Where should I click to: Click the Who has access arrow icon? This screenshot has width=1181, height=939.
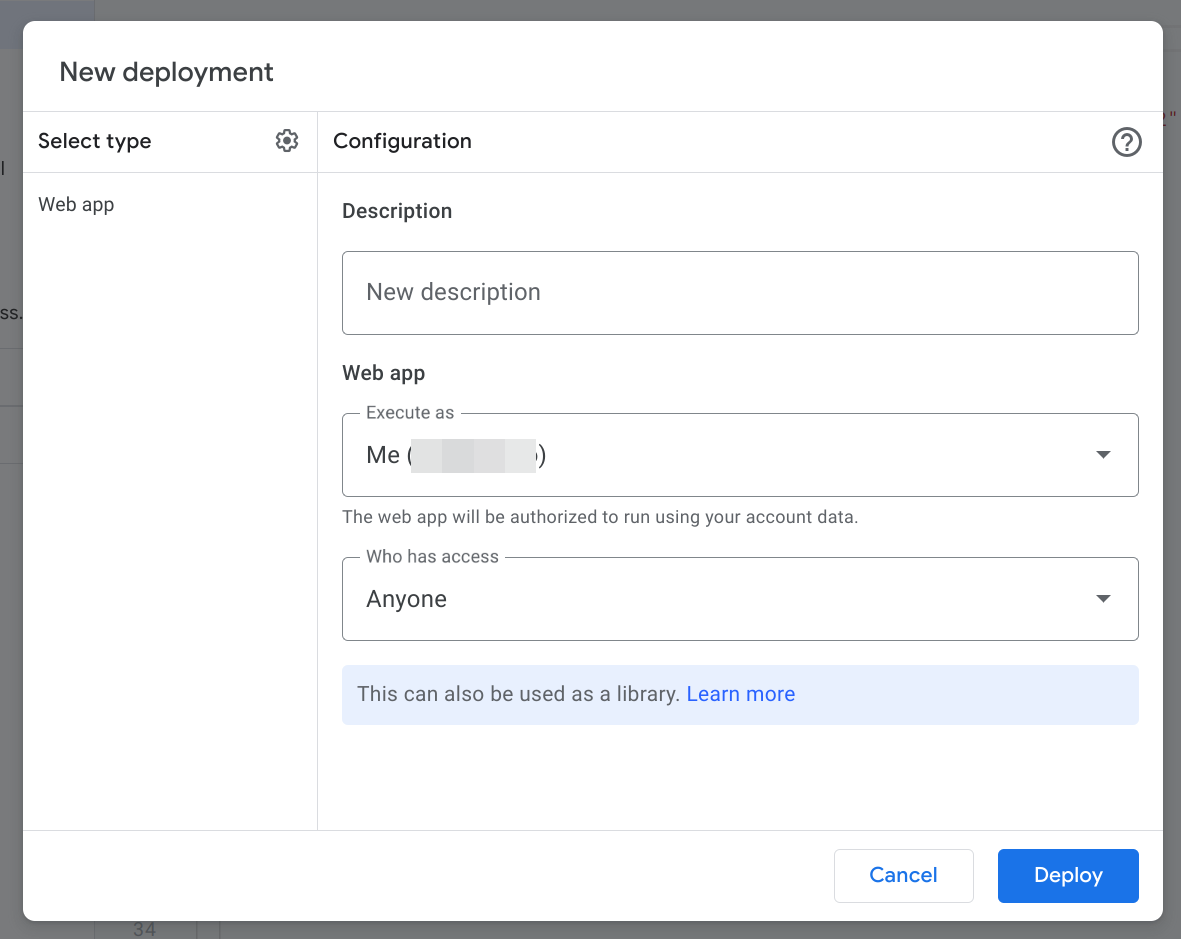[x=1103, y=599]
